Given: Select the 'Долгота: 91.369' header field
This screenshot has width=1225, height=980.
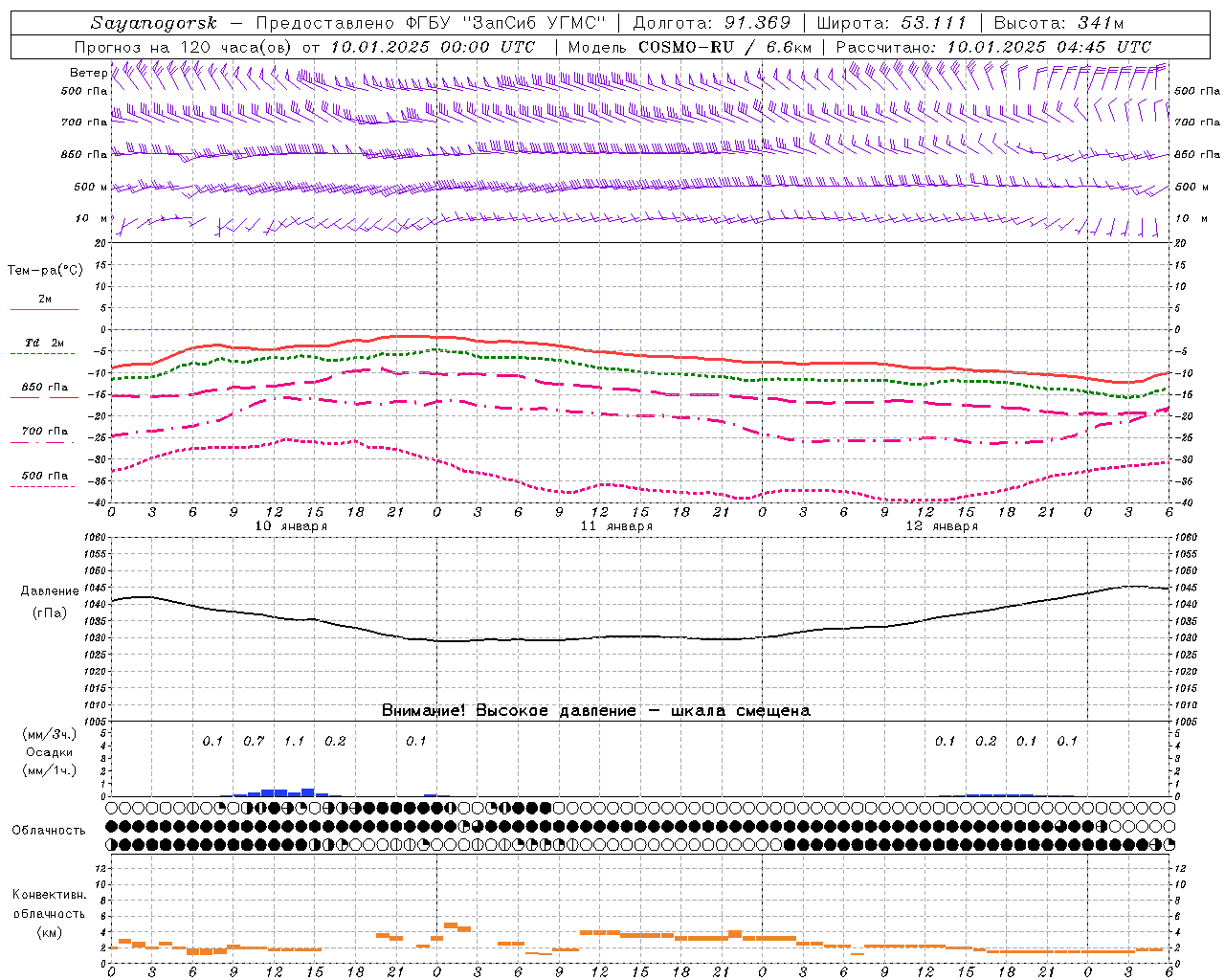Looking at the screenshot, I should 712,23.
